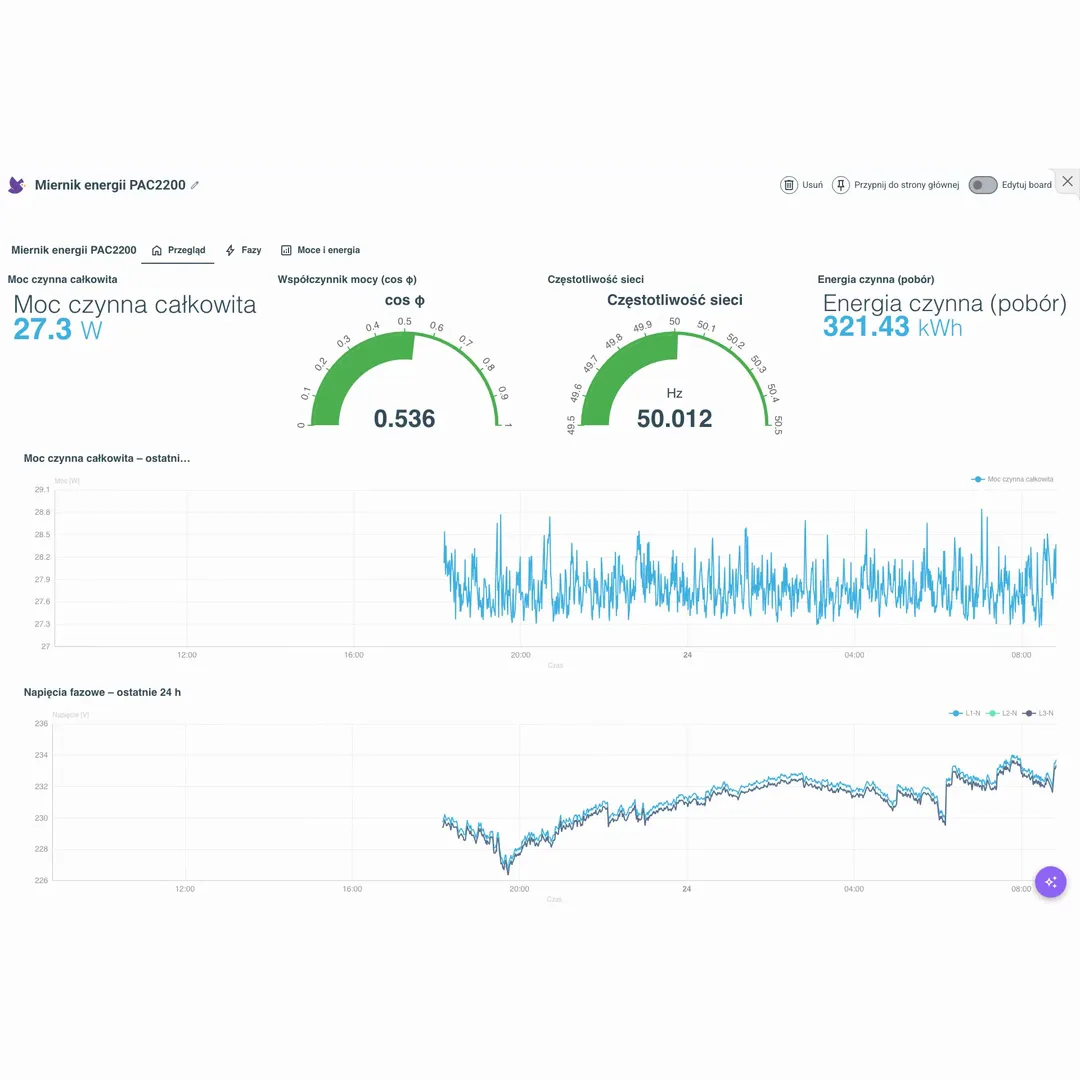This screenshot has width=1080, height=1080.
Task: Toggle L2-N series in voltage chart legend
Action: click(x=1001, y=714)
